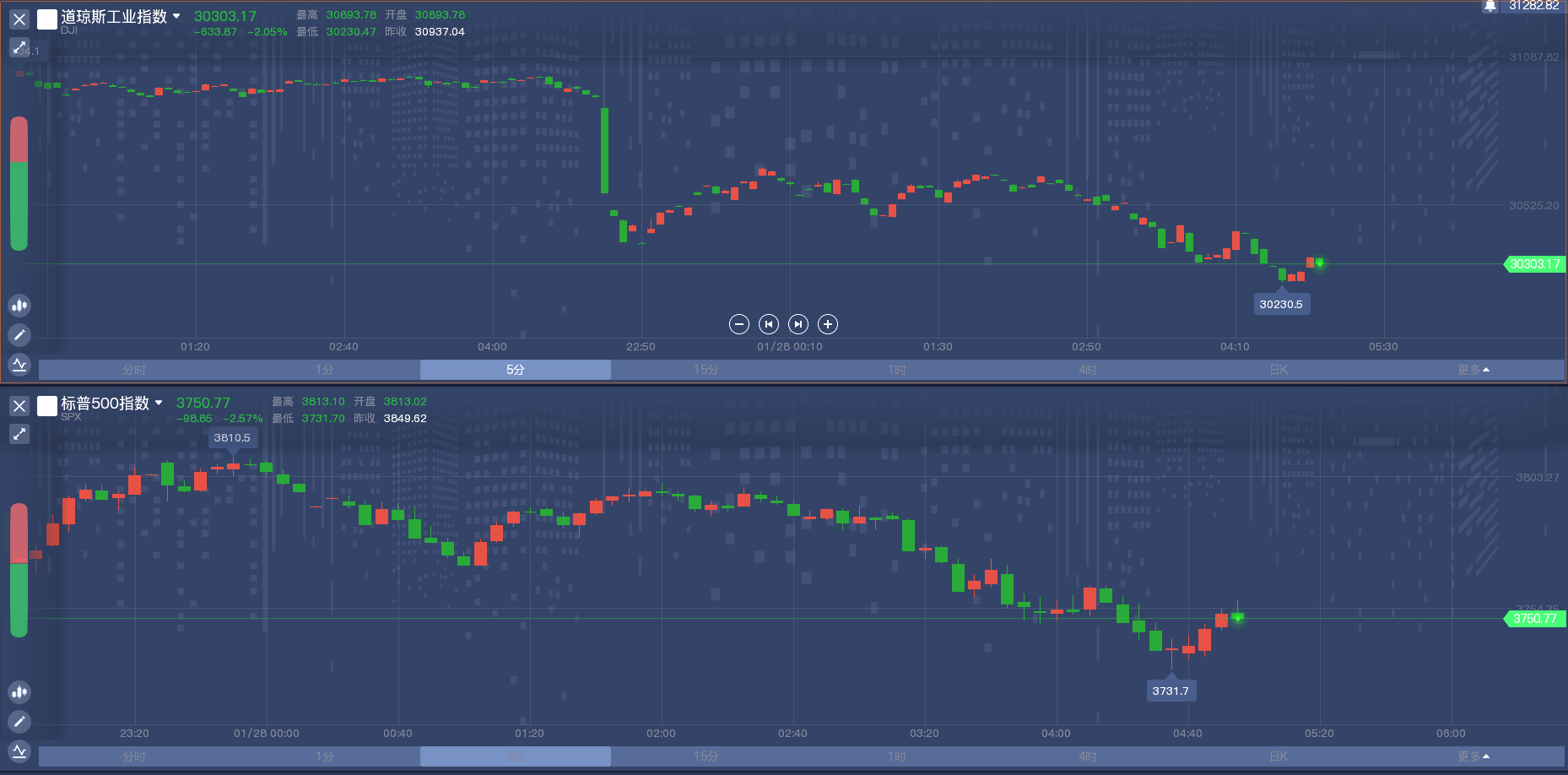This screenshot has height=775, width=1568.
Task: Click the price alert bell icon
Action: [1490, 6]
